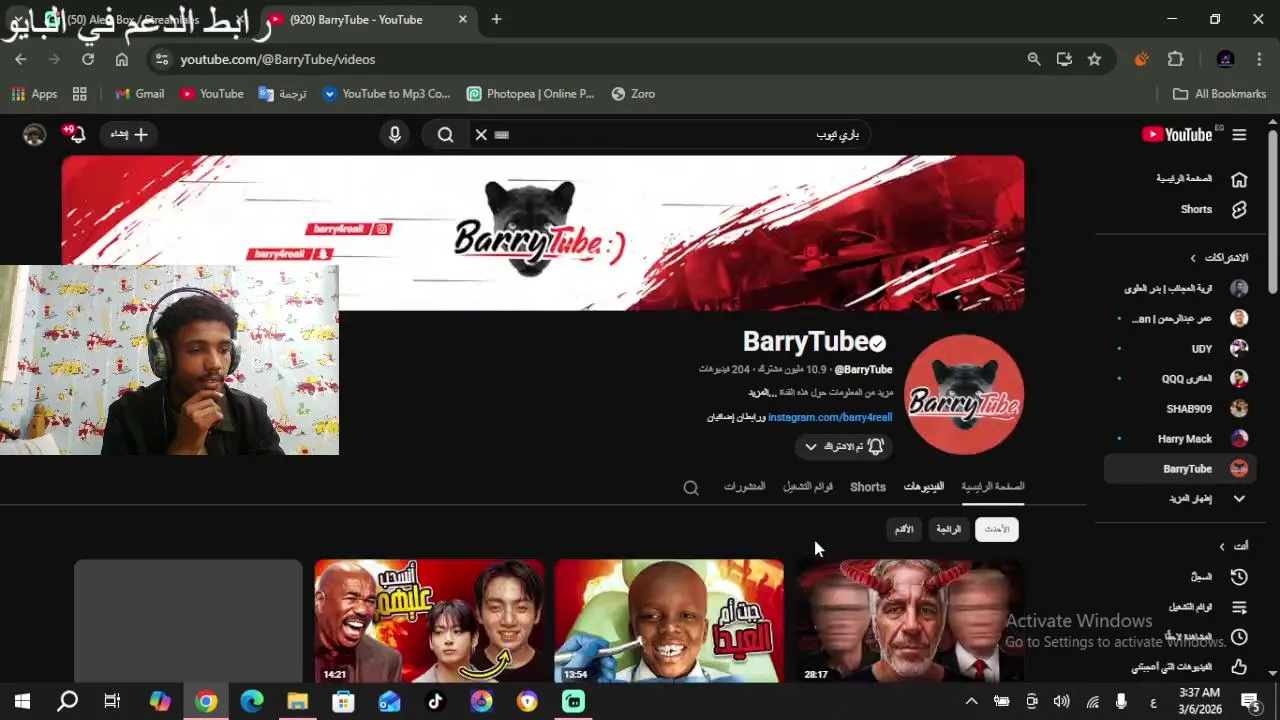The width and height of the screenshot is (1280, 720).
Task: Click the voice search microphone icon
Action: pos(395,134)
